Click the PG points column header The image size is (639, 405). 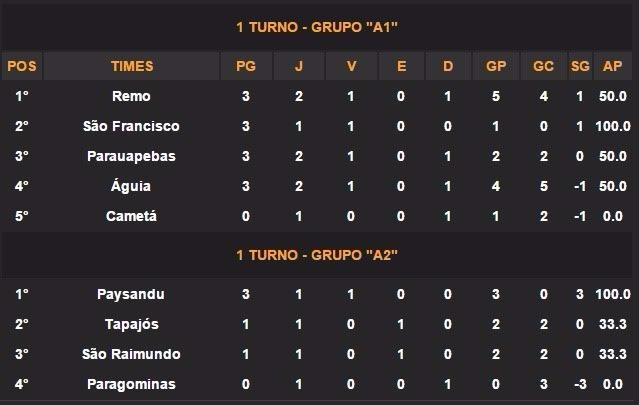pyautogui.click(x=245, y=67)
